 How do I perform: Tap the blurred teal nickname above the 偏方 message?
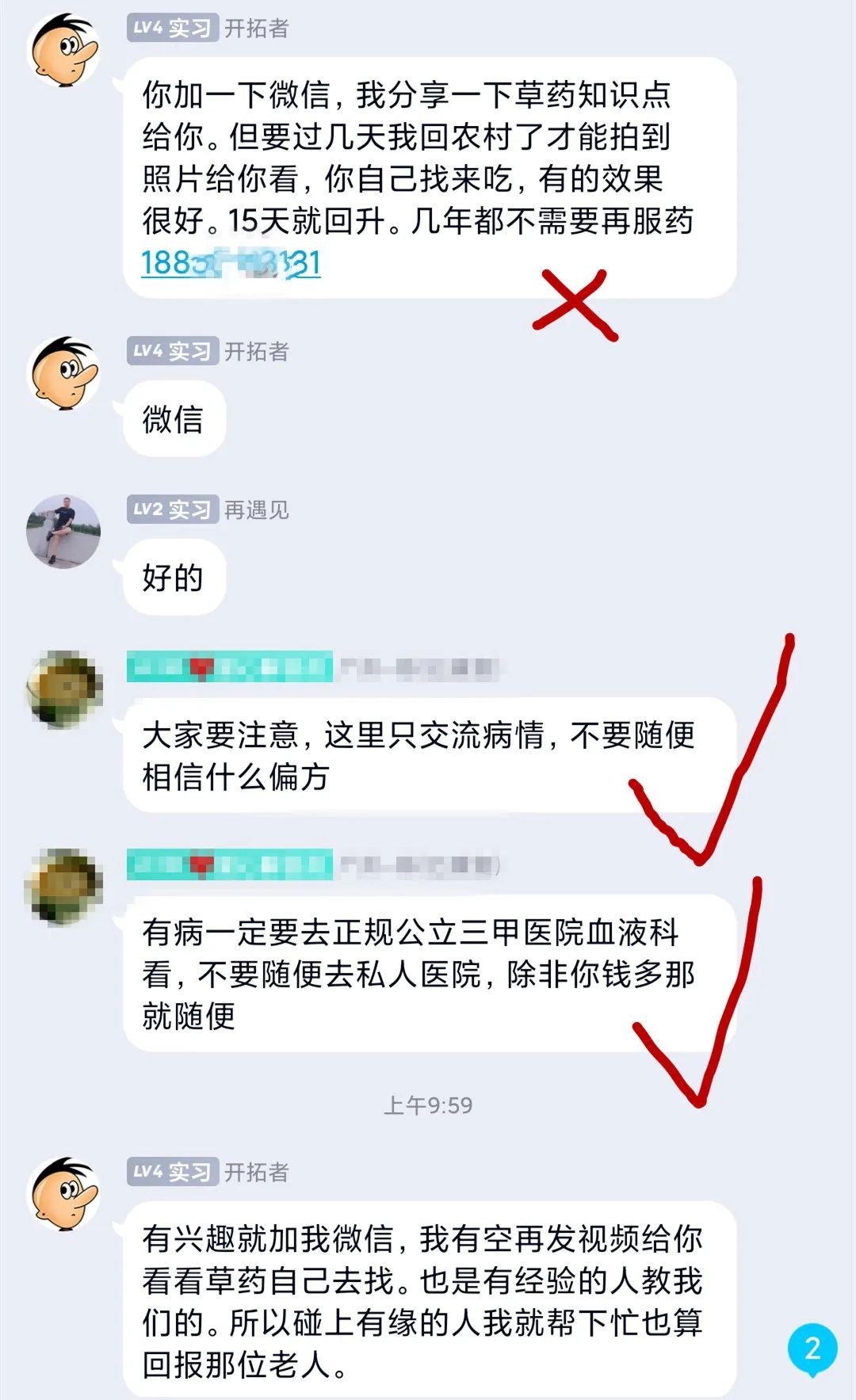(x=230, y=667)
